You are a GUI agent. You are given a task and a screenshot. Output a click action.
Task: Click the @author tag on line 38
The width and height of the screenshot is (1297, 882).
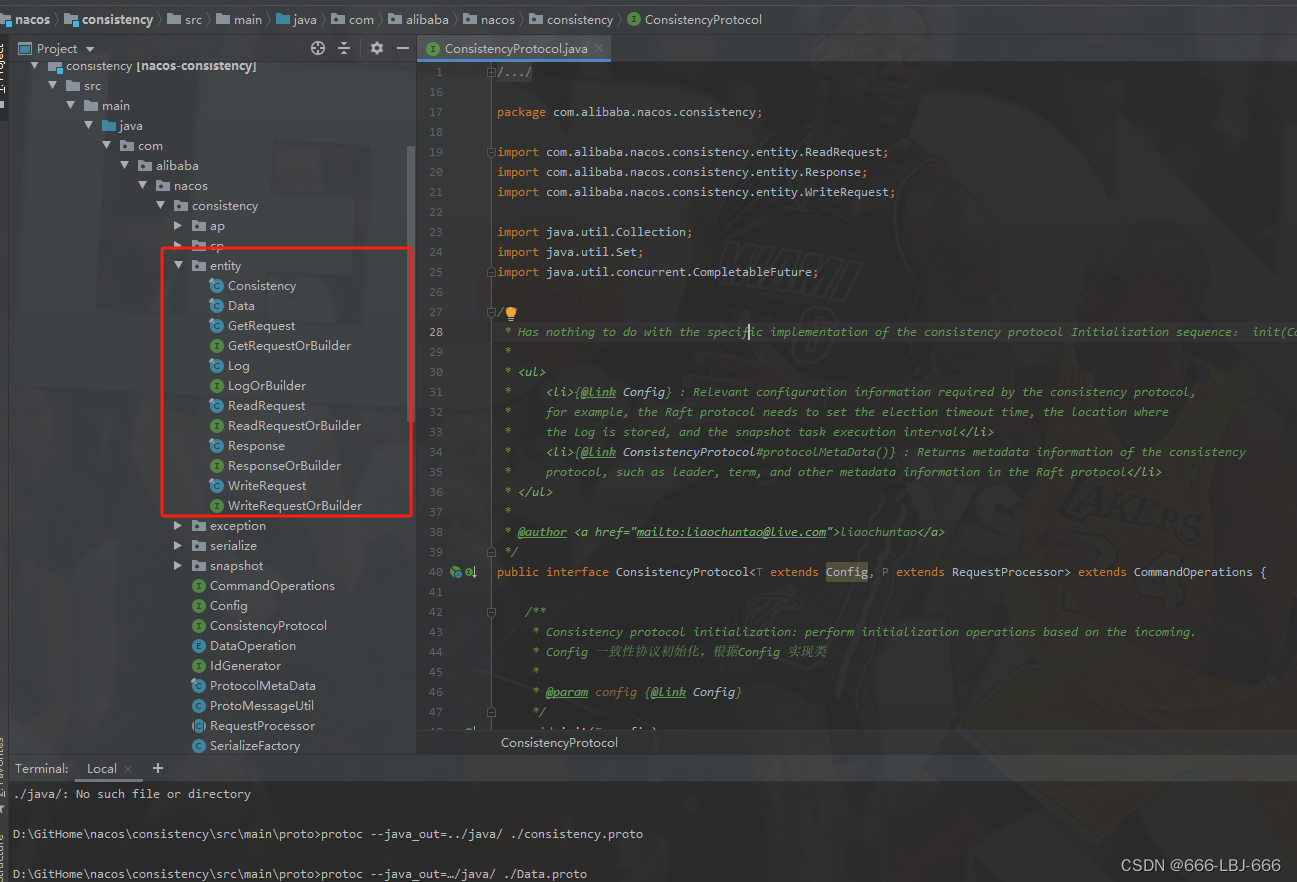(542, 532)
